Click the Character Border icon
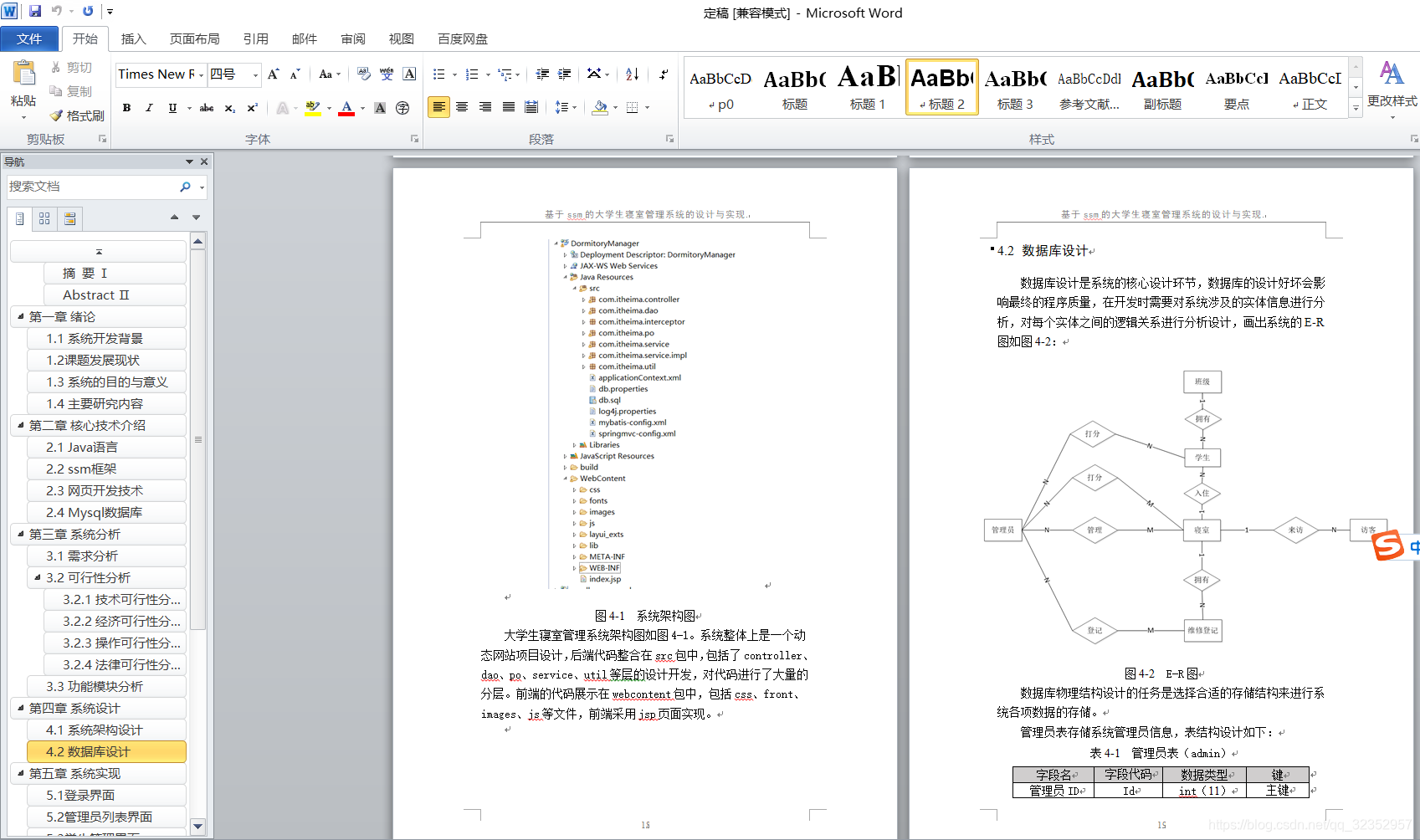 (409, 74)
